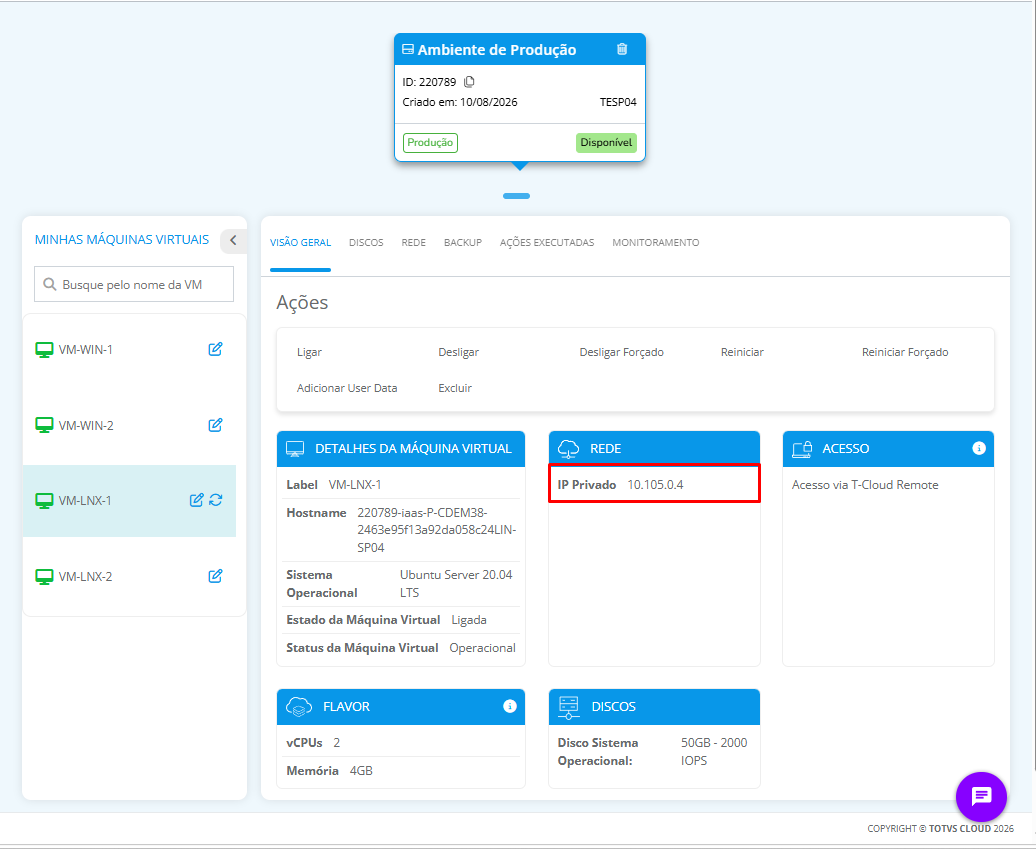The width and height of the screenshot is (1036, 849).
Task: Click the IP Privado value 10.105.0.4
Action: coord(655,484)
